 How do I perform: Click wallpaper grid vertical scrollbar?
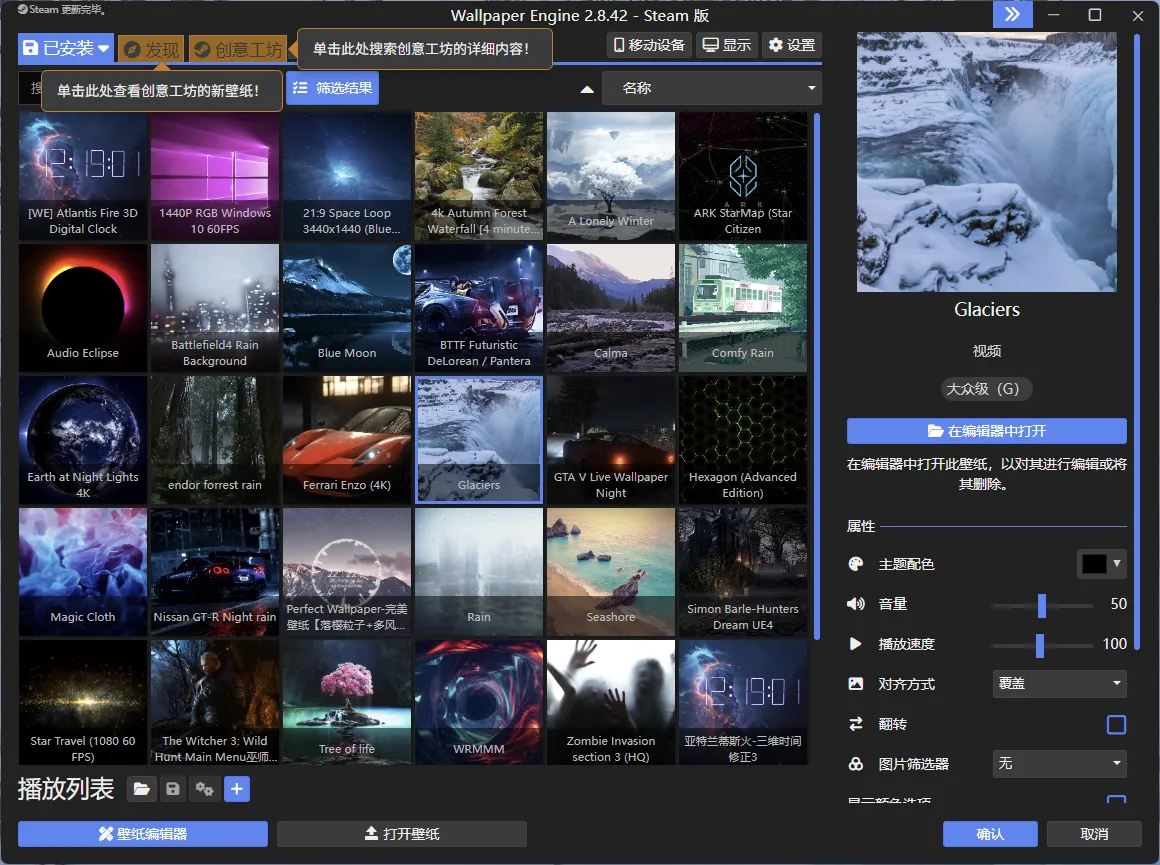point(817,376)
